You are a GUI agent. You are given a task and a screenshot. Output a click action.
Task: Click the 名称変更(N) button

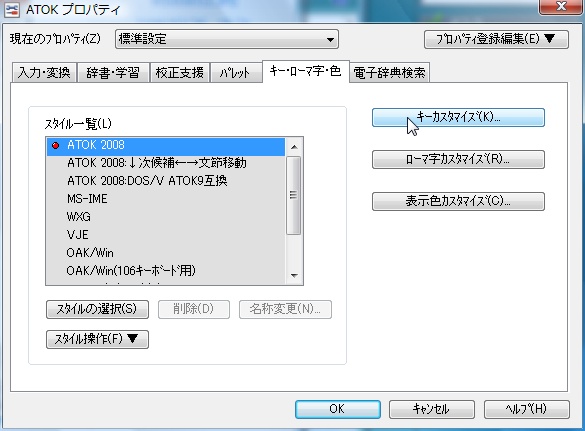[285, 309]
